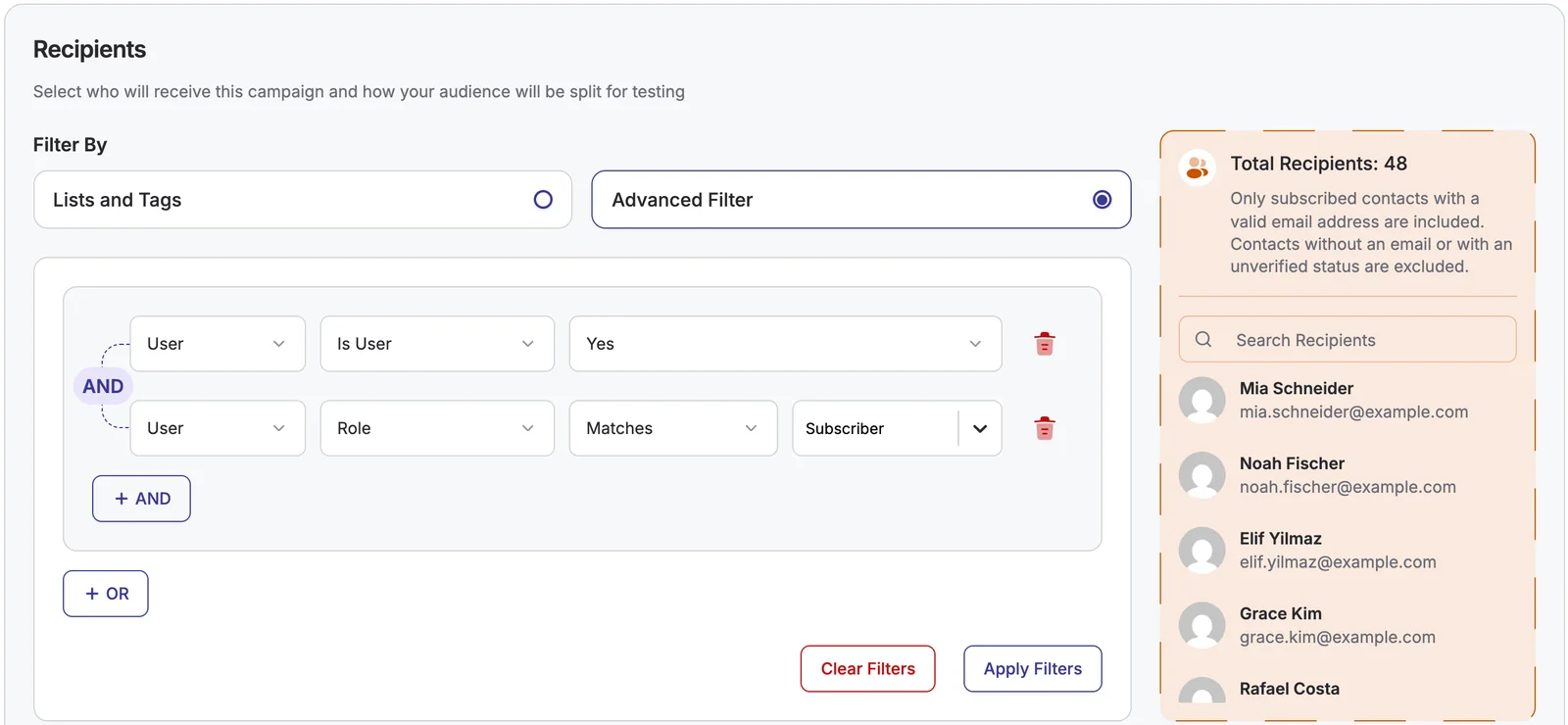The image size is (1568, 725).
Task: Click the name Elif Yilmaz
Action: [1281, 539]
